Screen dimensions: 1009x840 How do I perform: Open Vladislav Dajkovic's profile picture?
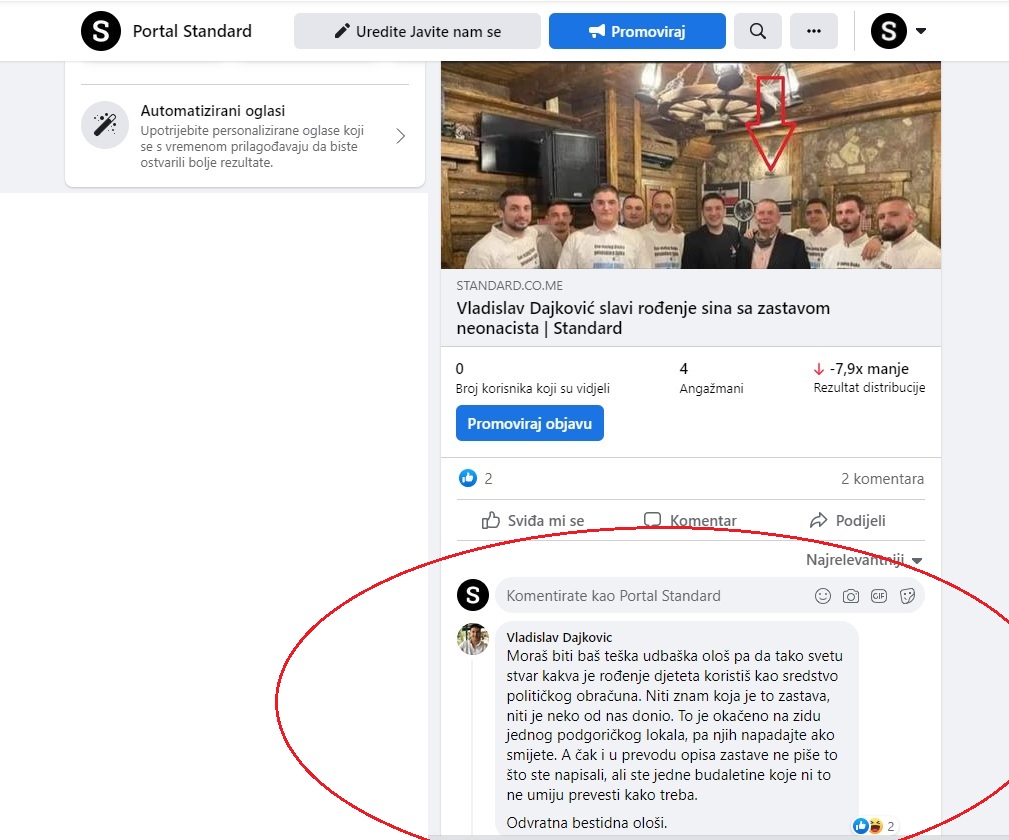pyautogui.click(x=473, y=639)
